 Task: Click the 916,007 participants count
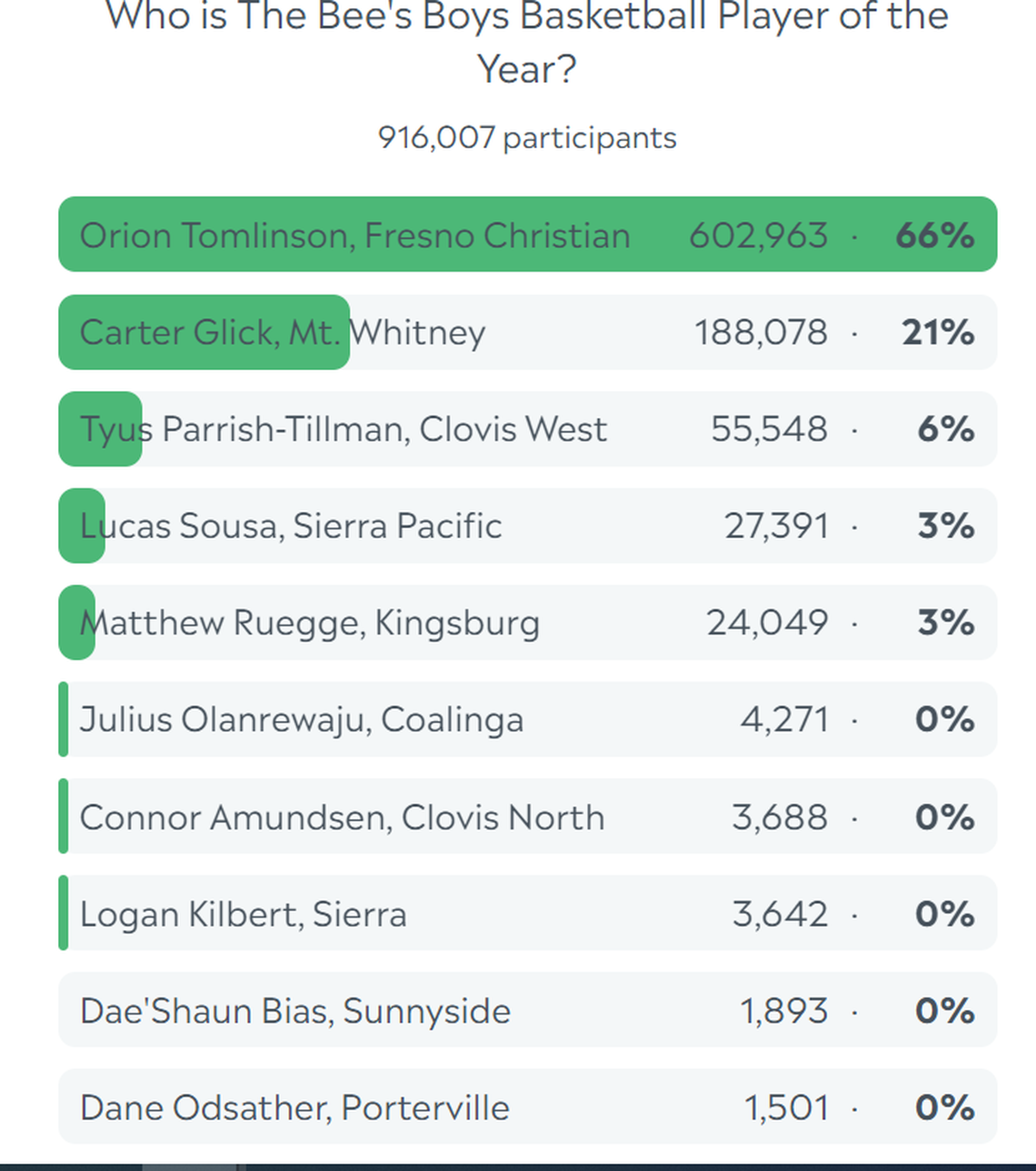pyautogui.click(x=527, y=138)
